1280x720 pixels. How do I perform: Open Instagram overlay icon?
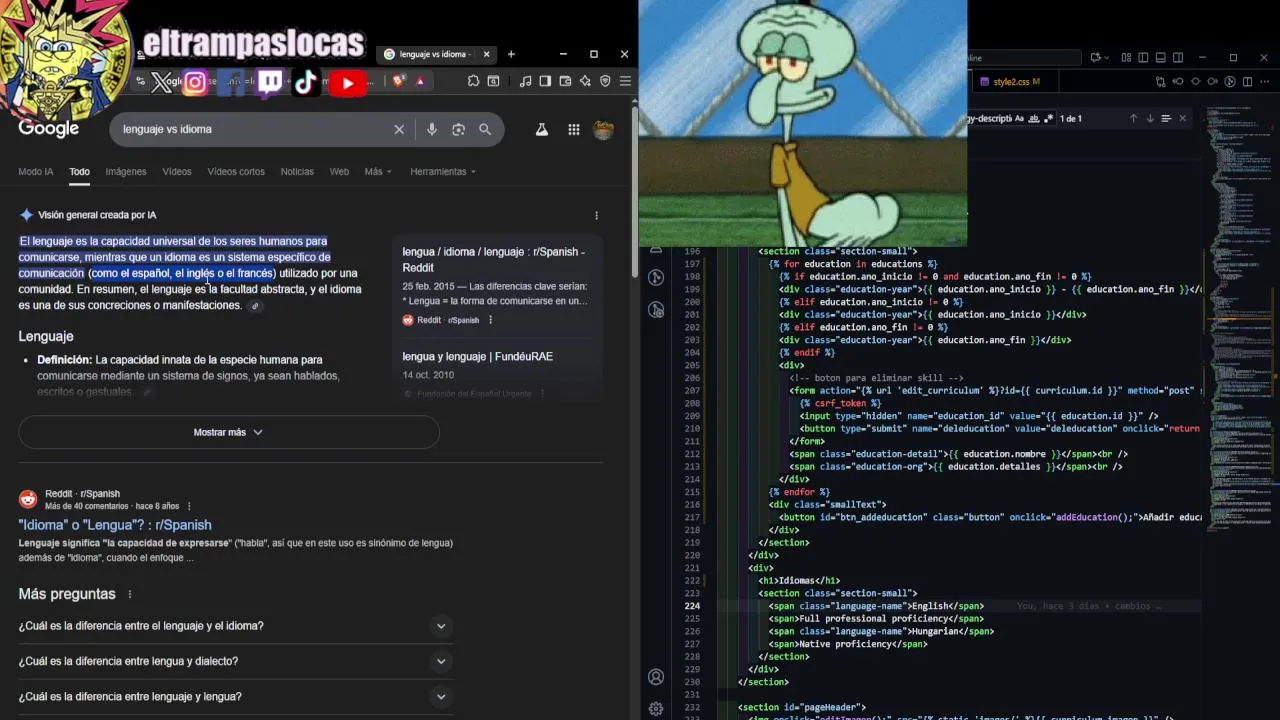click(195, 83)
